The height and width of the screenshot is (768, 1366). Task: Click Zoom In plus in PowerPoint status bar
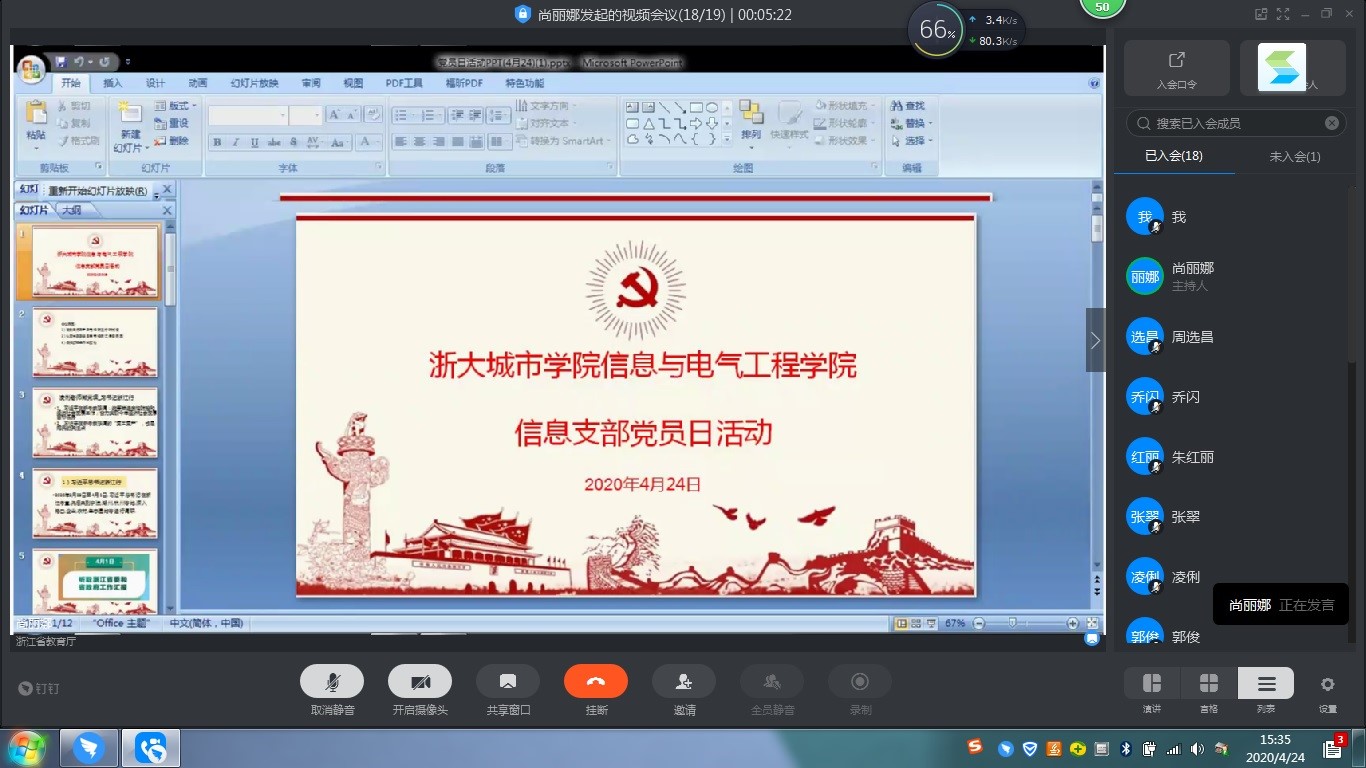(x=1072, y=623)
